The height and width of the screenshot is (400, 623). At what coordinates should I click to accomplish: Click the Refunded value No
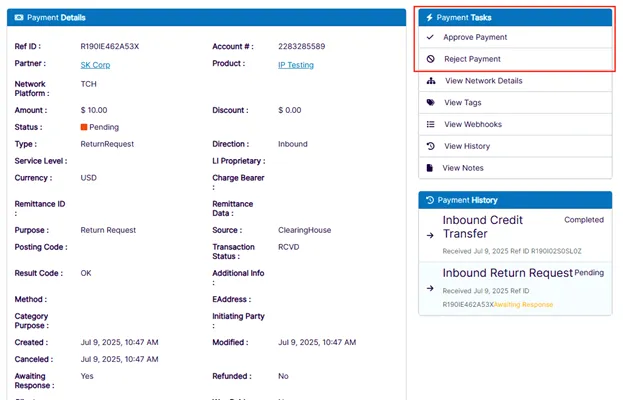tap(283, 376)
